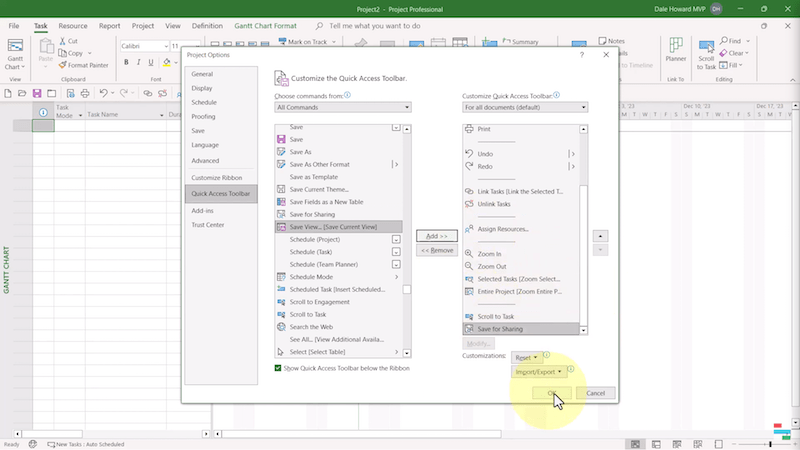Click the Add >> button

point(436,235)
